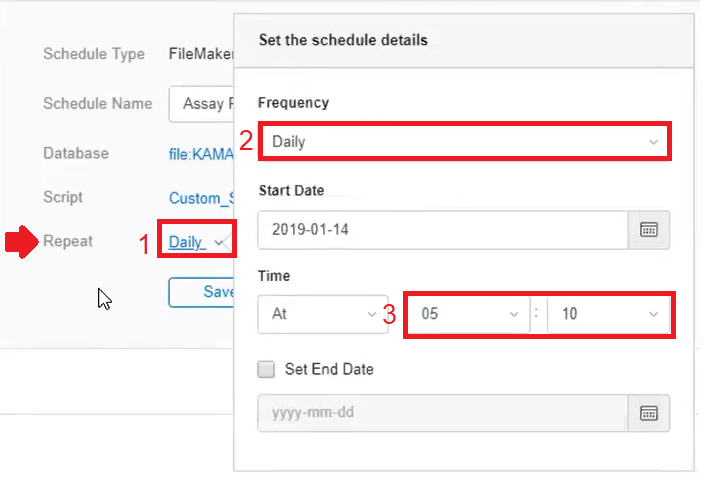The image size is (711, 490).
Task: Open the hour dropdown showing 05
Action: (x=469, y=314)
